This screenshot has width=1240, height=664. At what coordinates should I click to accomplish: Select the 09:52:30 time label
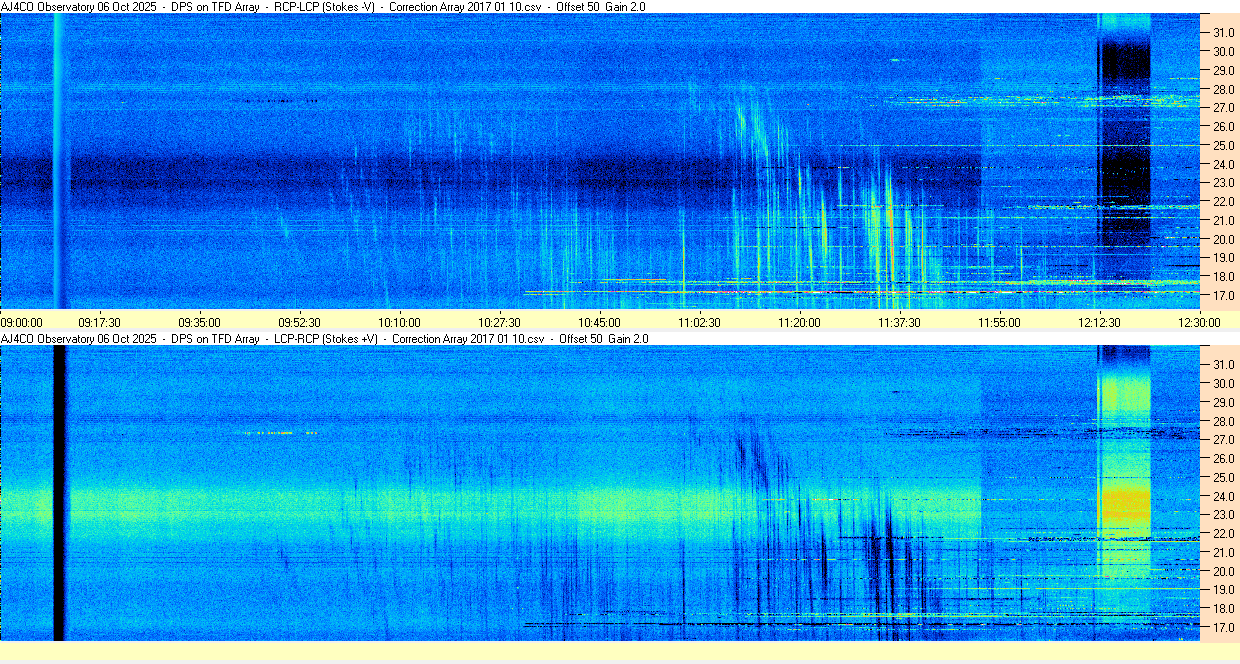click(x=300, y=323)
